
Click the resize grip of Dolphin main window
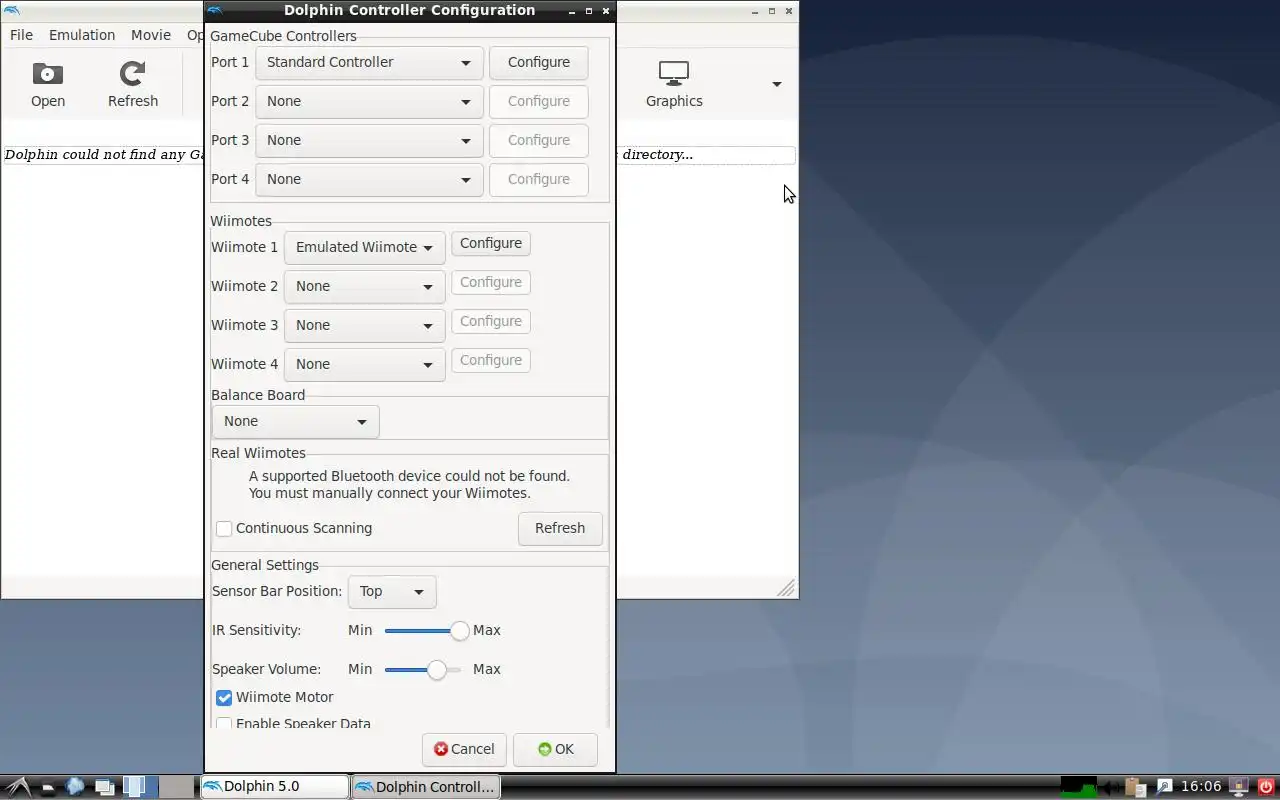787,588
